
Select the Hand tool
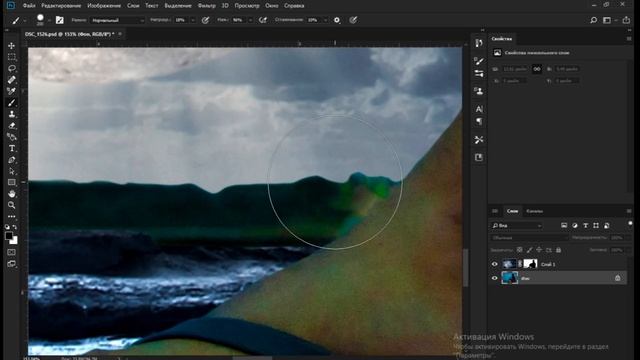(11, 194)
